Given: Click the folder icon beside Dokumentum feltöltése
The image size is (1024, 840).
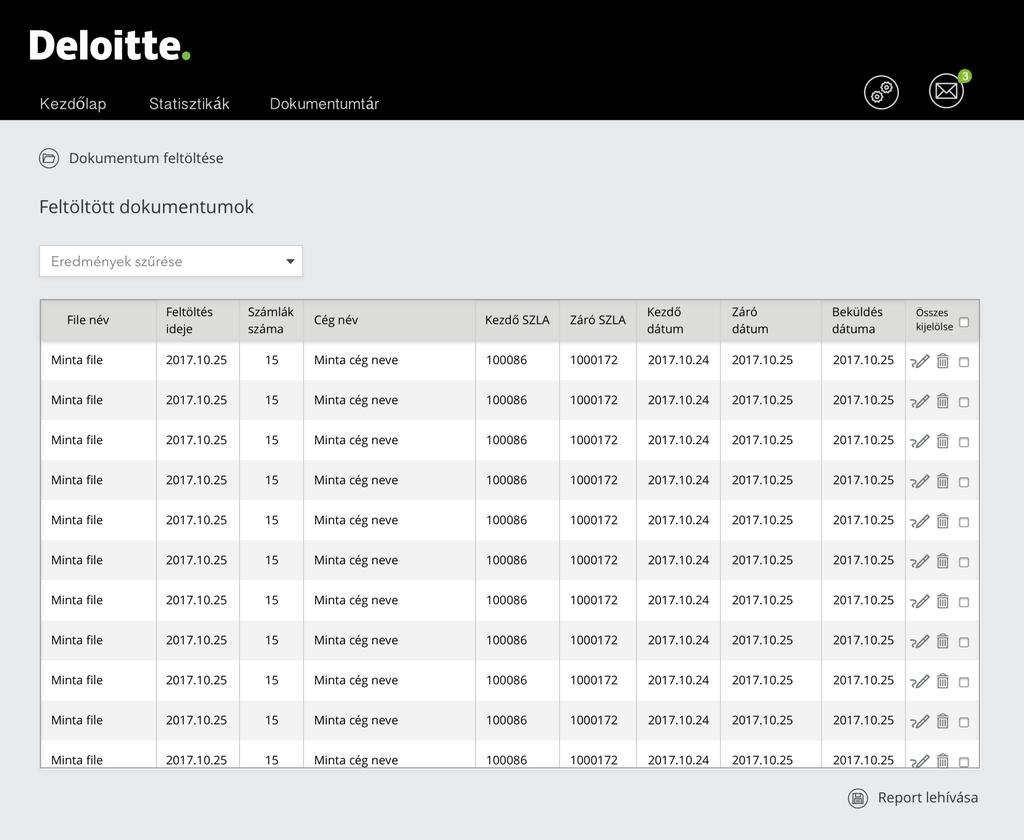Looking at the screenshot, I should tap(49, 158).
